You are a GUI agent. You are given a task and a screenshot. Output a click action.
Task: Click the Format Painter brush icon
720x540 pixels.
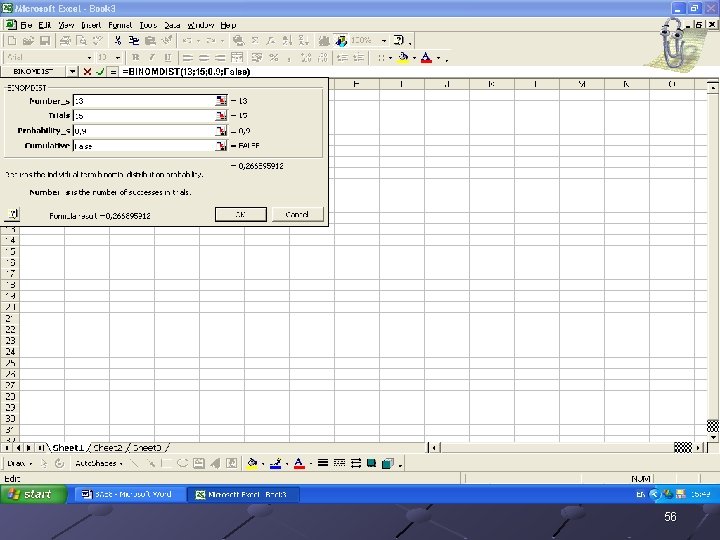pyautogui.click(x=167, y=41)
